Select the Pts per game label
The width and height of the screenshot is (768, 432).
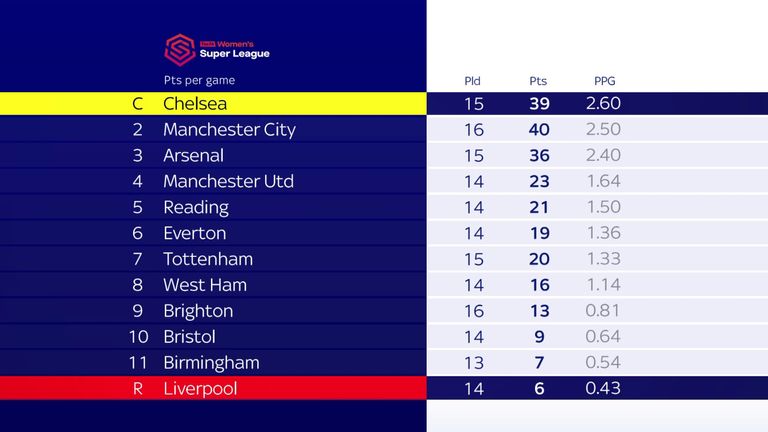pyautogui.click(x=199, y=80)
